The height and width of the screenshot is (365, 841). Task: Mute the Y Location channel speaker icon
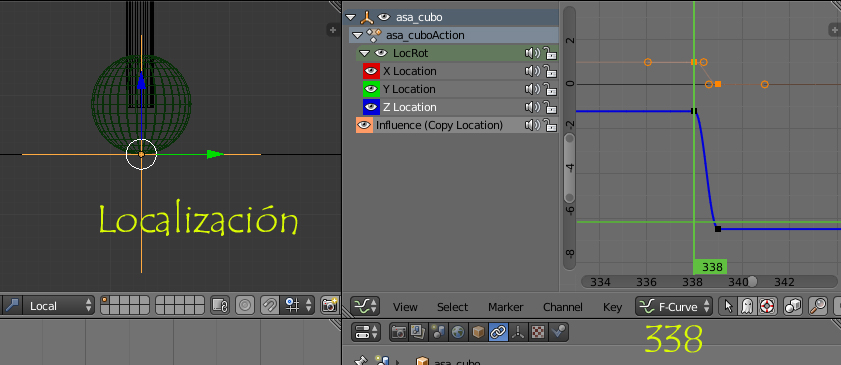pos(532,89)
